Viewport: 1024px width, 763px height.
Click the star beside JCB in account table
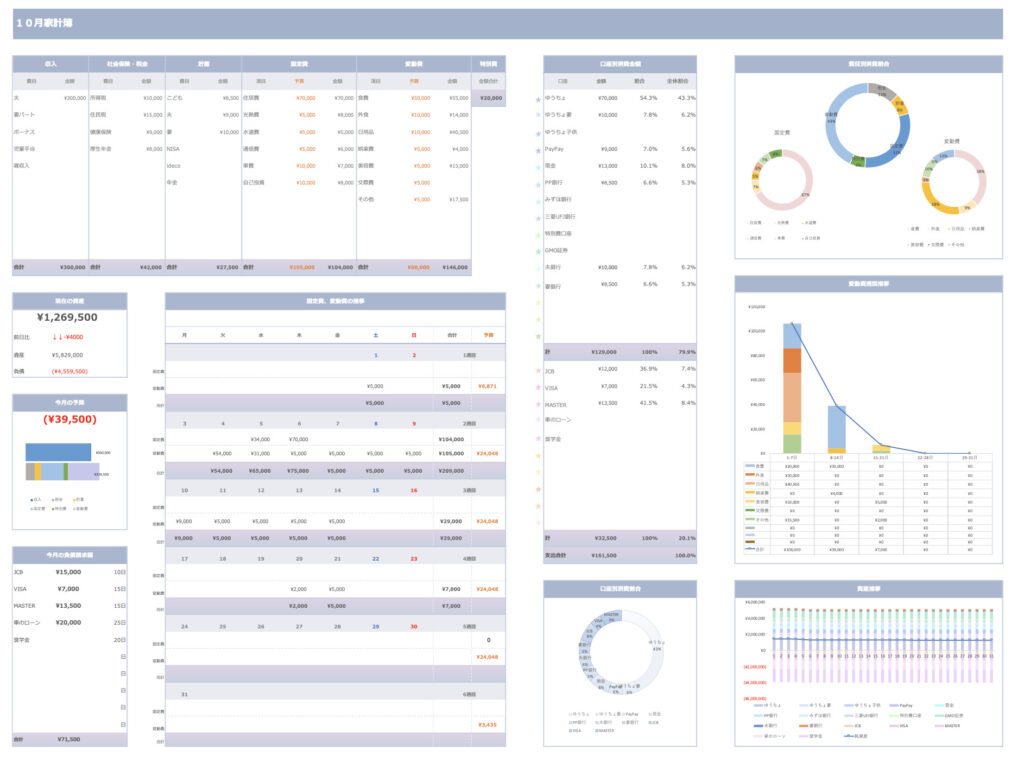(x=538, y=371)
